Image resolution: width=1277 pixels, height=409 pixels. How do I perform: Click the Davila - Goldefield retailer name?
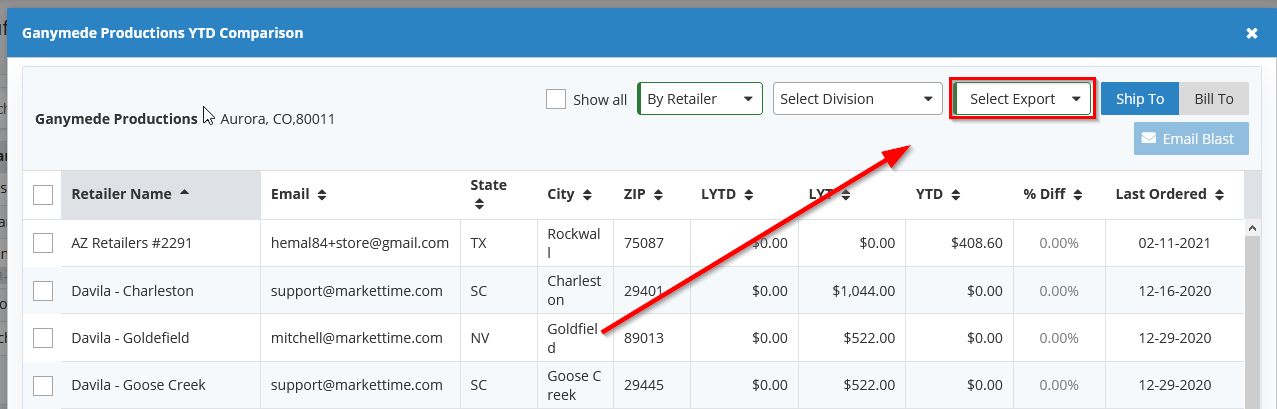click(130, 338)
